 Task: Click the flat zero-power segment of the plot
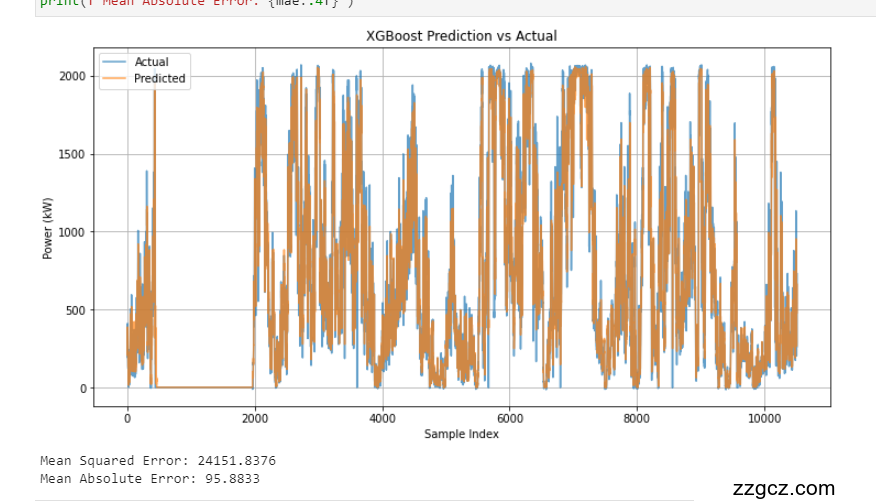(x=205, y=387)
